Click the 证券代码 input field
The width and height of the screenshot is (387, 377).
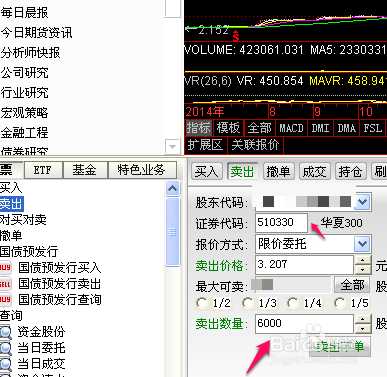point(281,223)
